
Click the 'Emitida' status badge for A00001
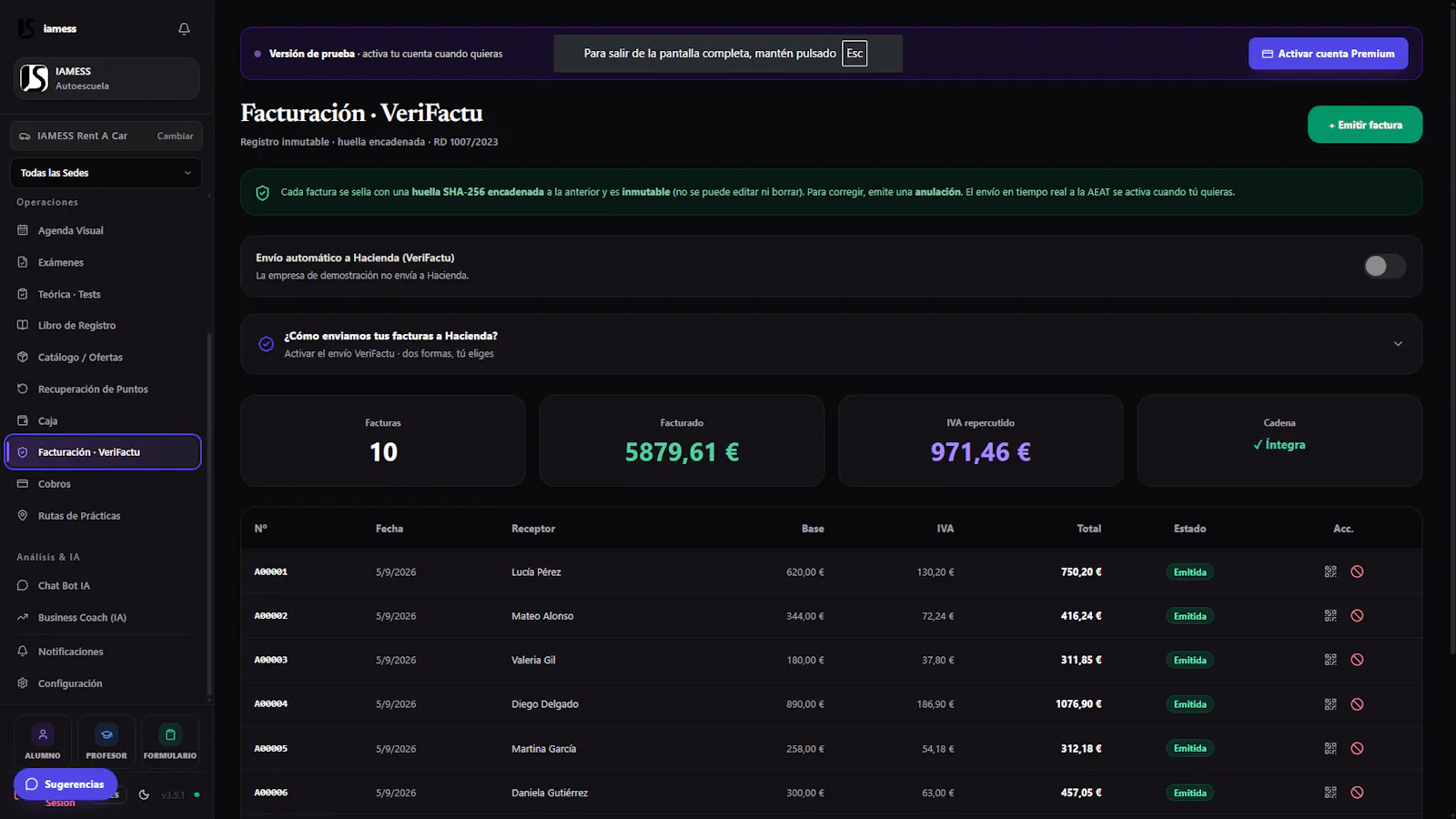pyautogui.click(x=1189, y=572)
